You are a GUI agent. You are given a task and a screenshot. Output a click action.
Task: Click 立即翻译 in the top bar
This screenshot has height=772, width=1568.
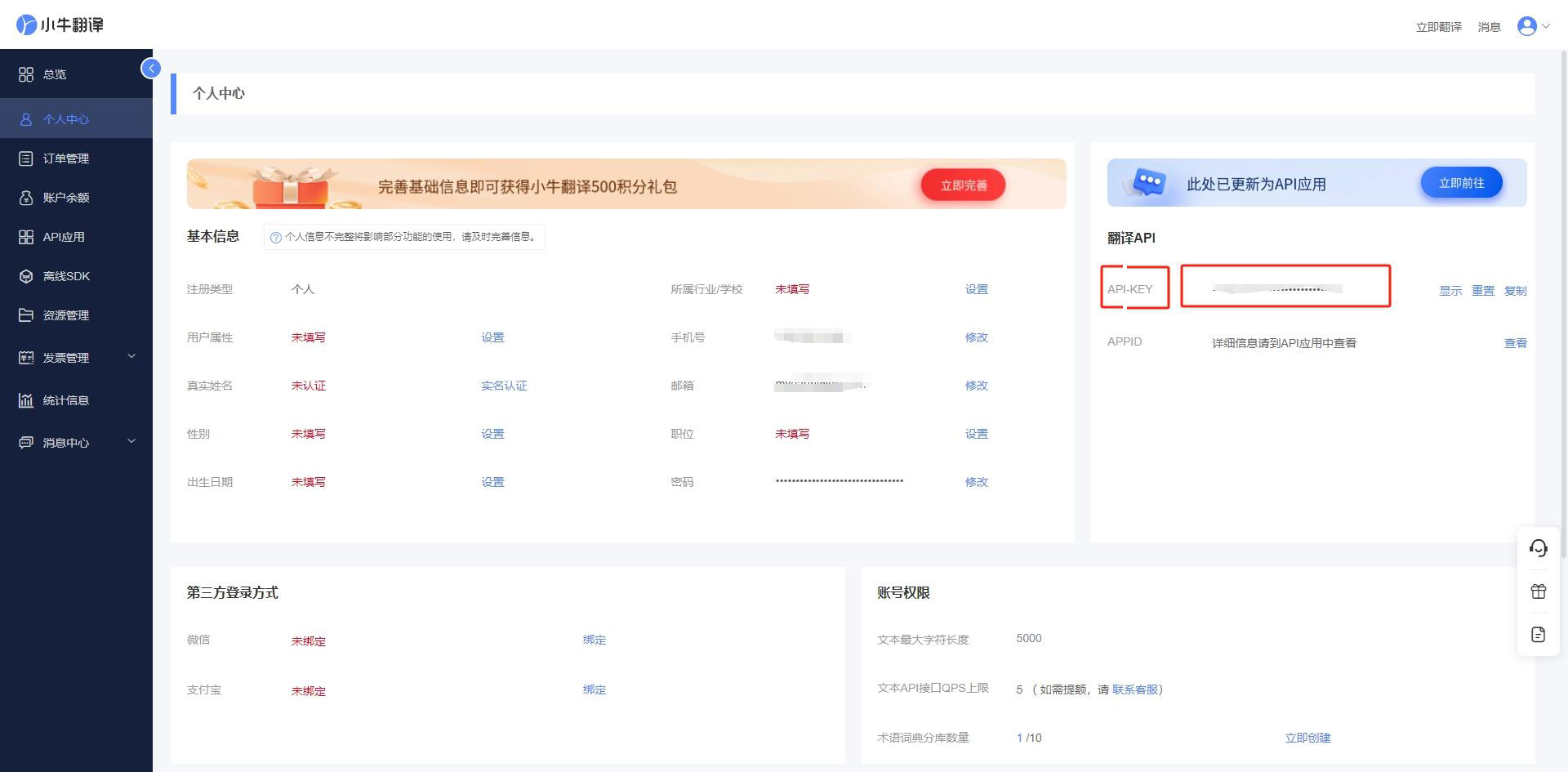click(x=1439, y=27)
